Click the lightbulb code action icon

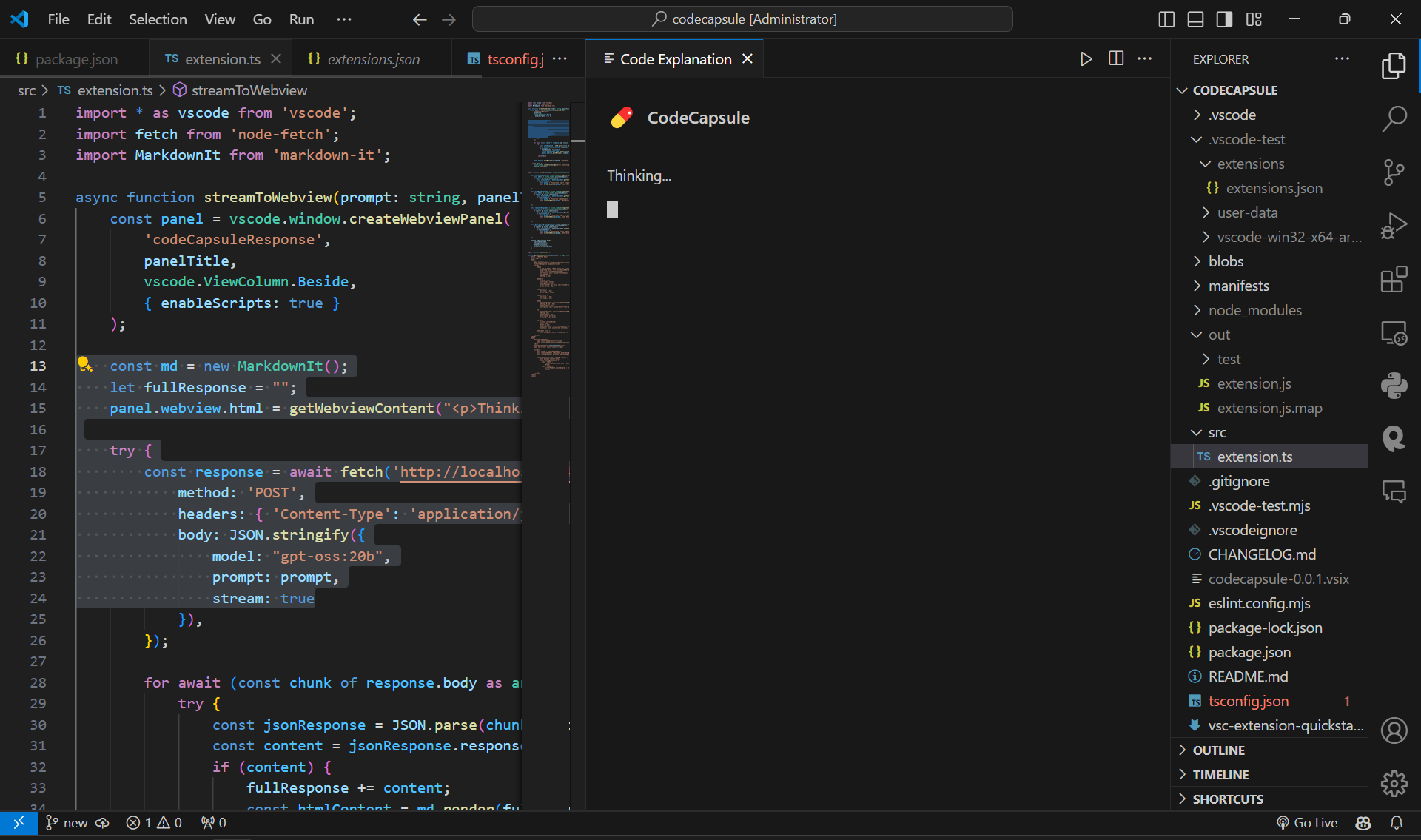[84, 364]
